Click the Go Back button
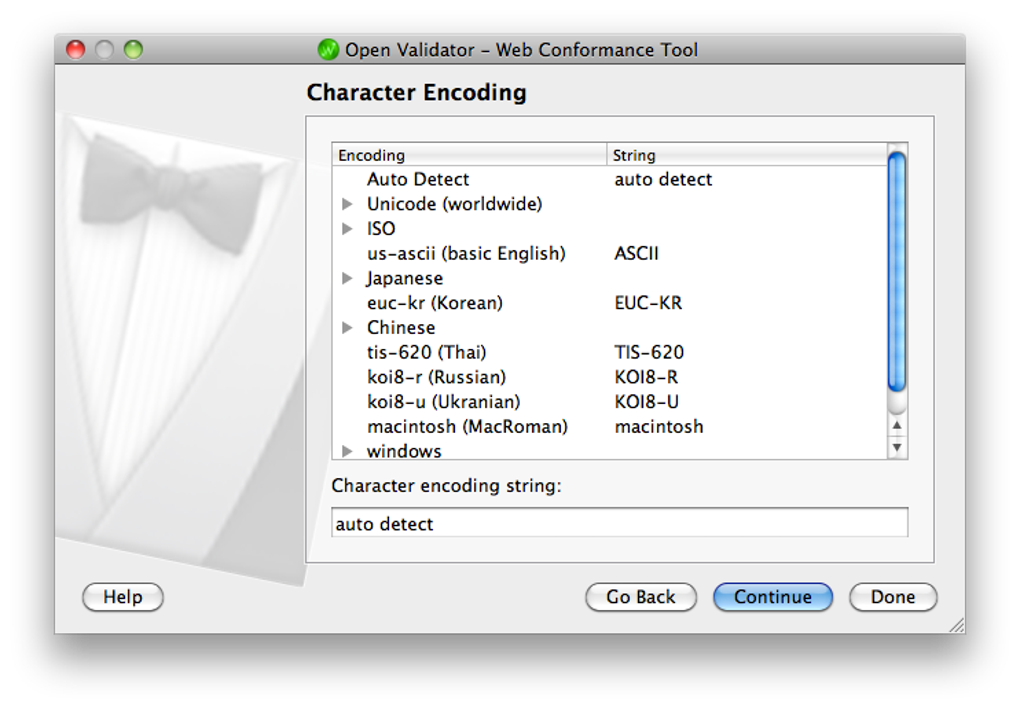The image size is (1020, 709). click(641, 597)
